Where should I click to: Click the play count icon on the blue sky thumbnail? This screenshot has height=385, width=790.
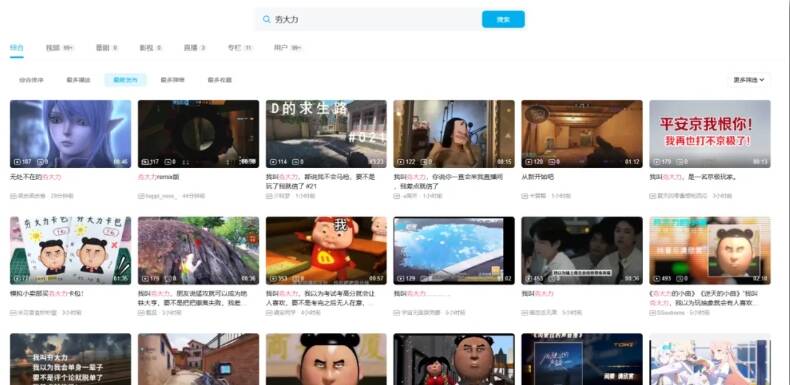(401, 279)
